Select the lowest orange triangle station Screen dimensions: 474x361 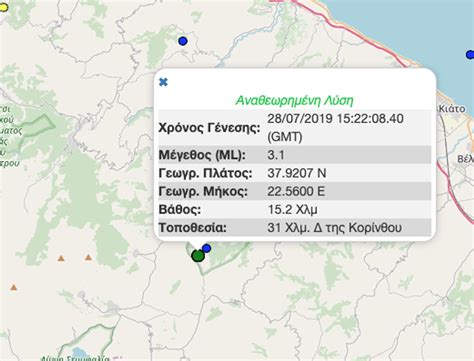pos(14,287)
